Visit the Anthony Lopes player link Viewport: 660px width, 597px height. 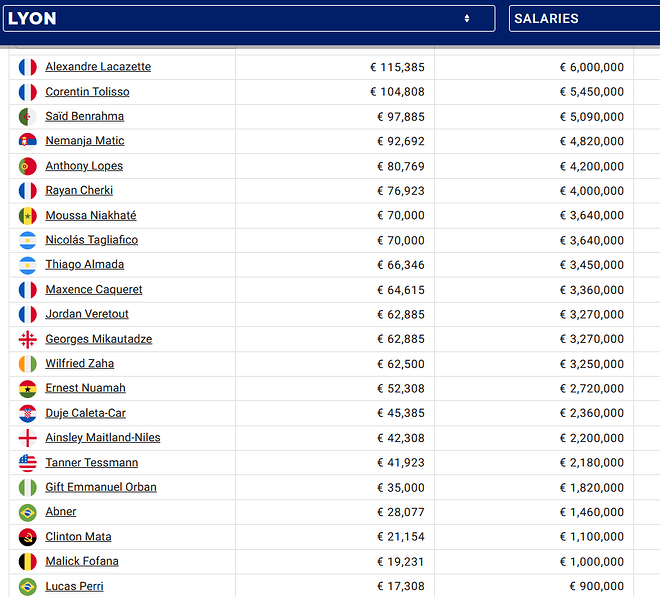pos(84,165)
